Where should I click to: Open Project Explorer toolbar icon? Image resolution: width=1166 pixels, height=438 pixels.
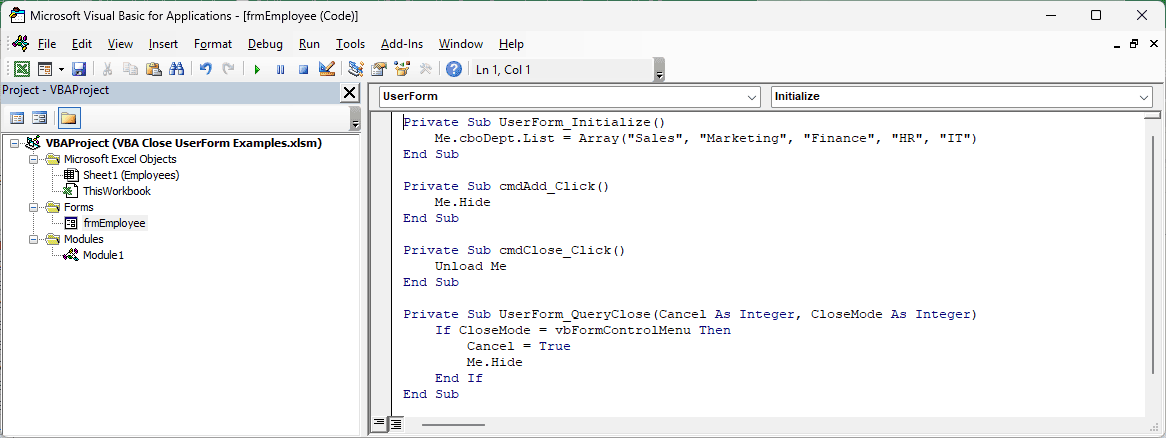[356, 69]
